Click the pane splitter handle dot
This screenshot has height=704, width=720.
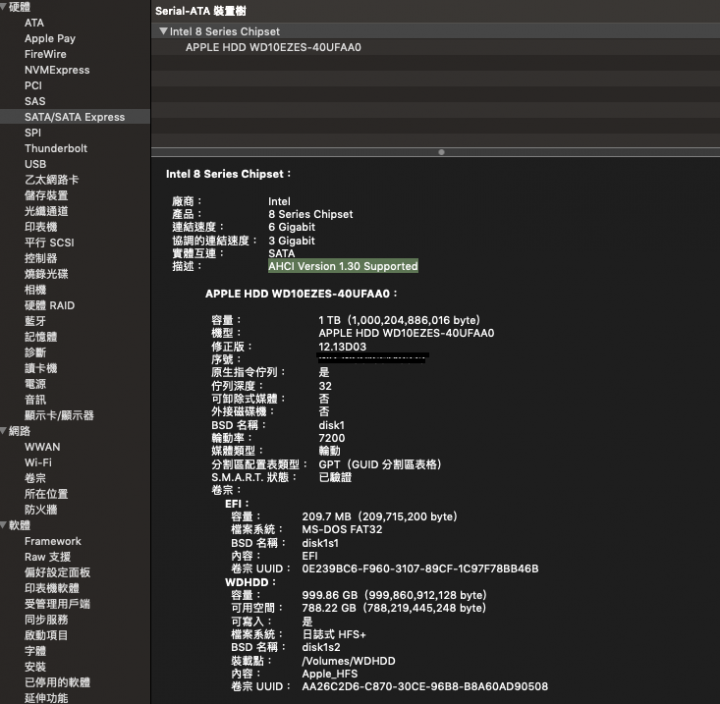(x=441, y=152)
